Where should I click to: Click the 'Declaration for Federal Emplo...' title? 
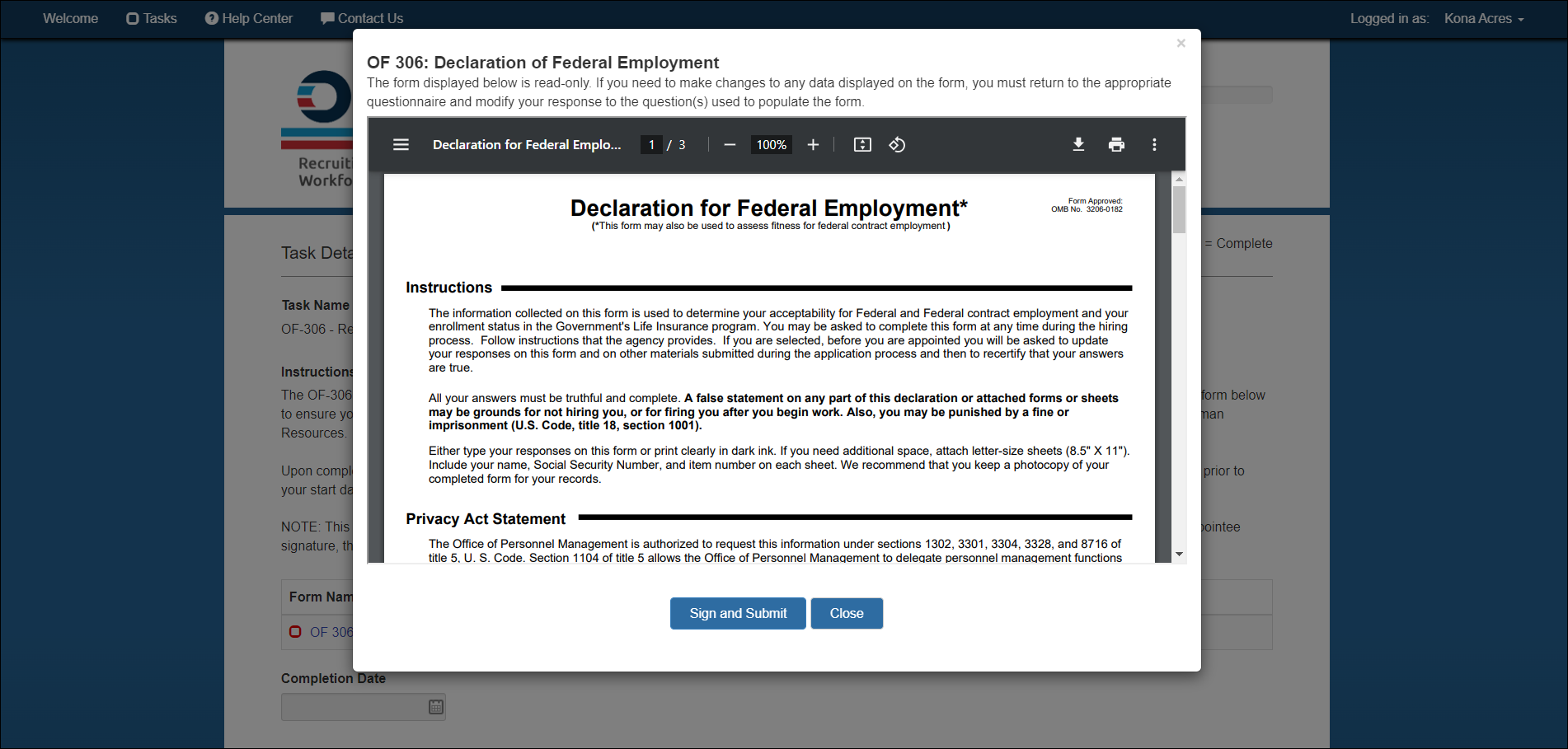(527, 145)
